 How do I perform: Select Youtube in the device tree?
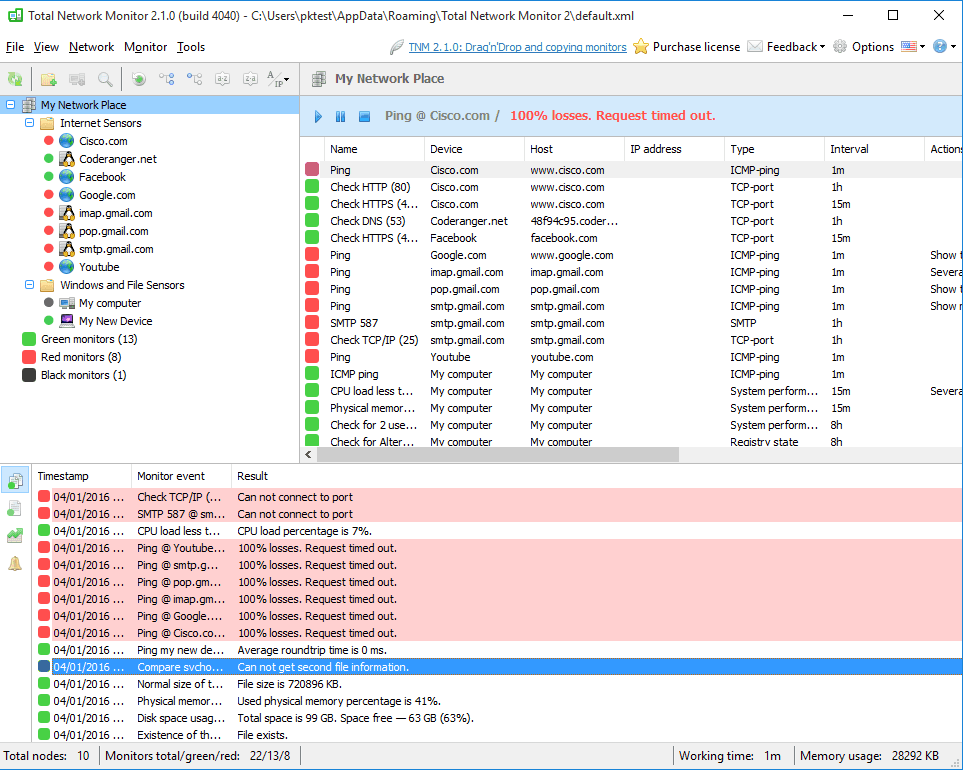pyautogui.click(x=99, y=267)
